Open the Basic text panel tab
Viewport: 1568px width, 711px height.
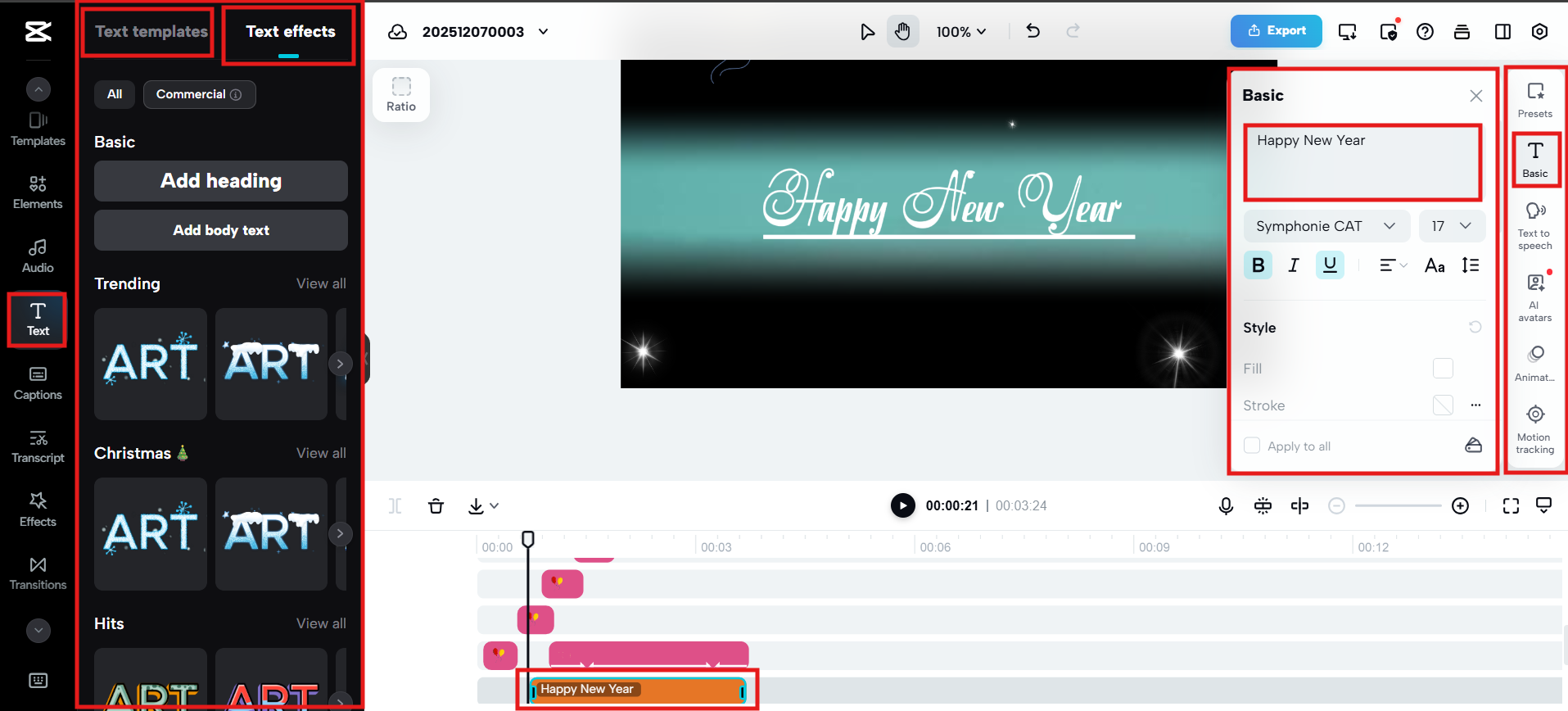1535,160
